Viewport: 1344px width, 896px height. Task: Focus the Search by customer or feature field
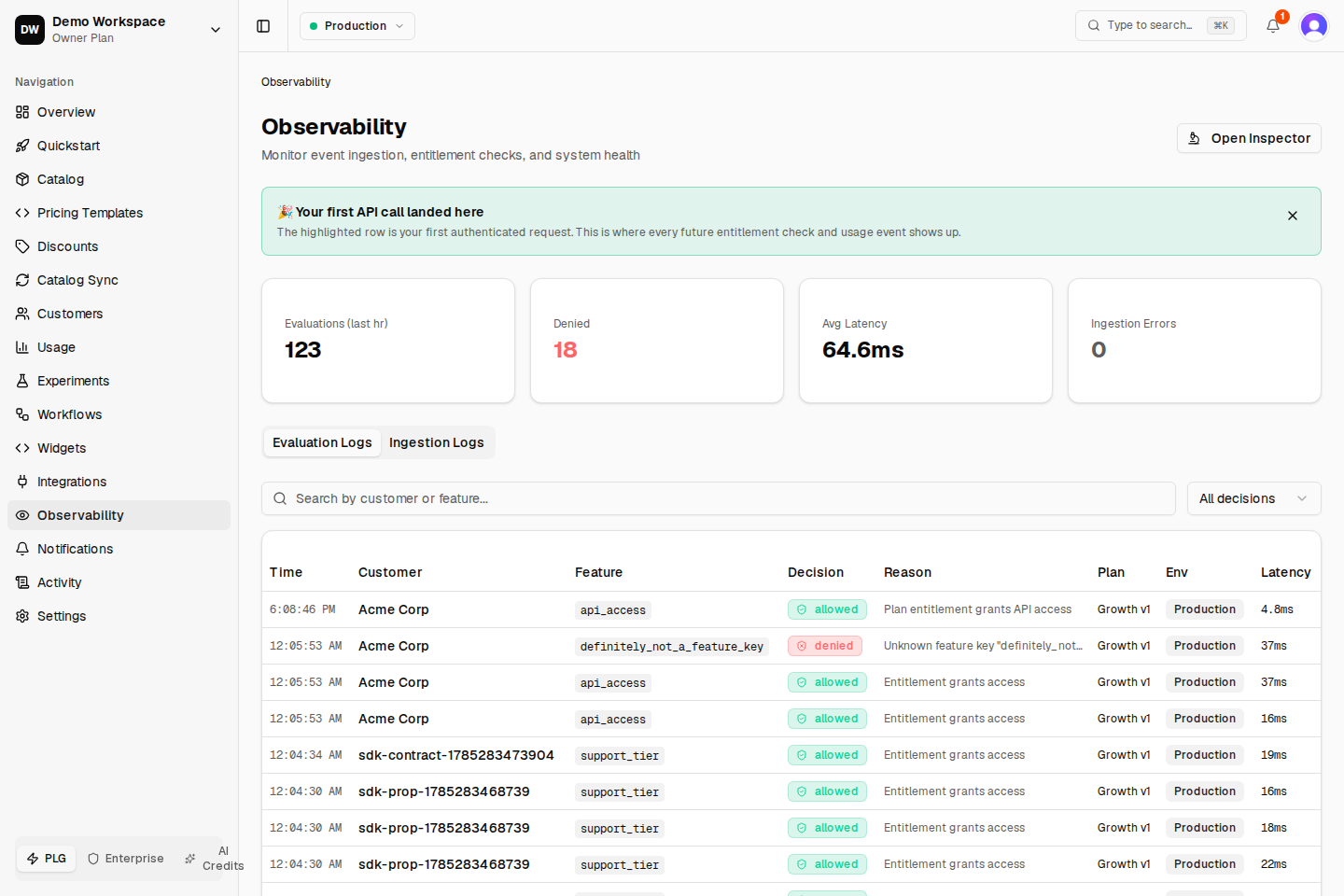719,498
